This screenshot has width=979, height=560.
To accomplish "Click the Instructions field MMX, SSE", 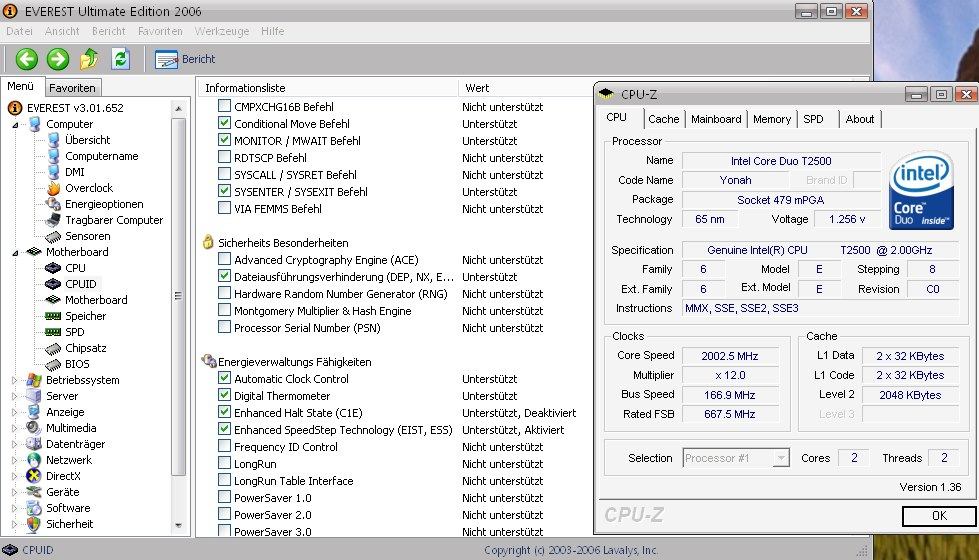I will (820, 308).
